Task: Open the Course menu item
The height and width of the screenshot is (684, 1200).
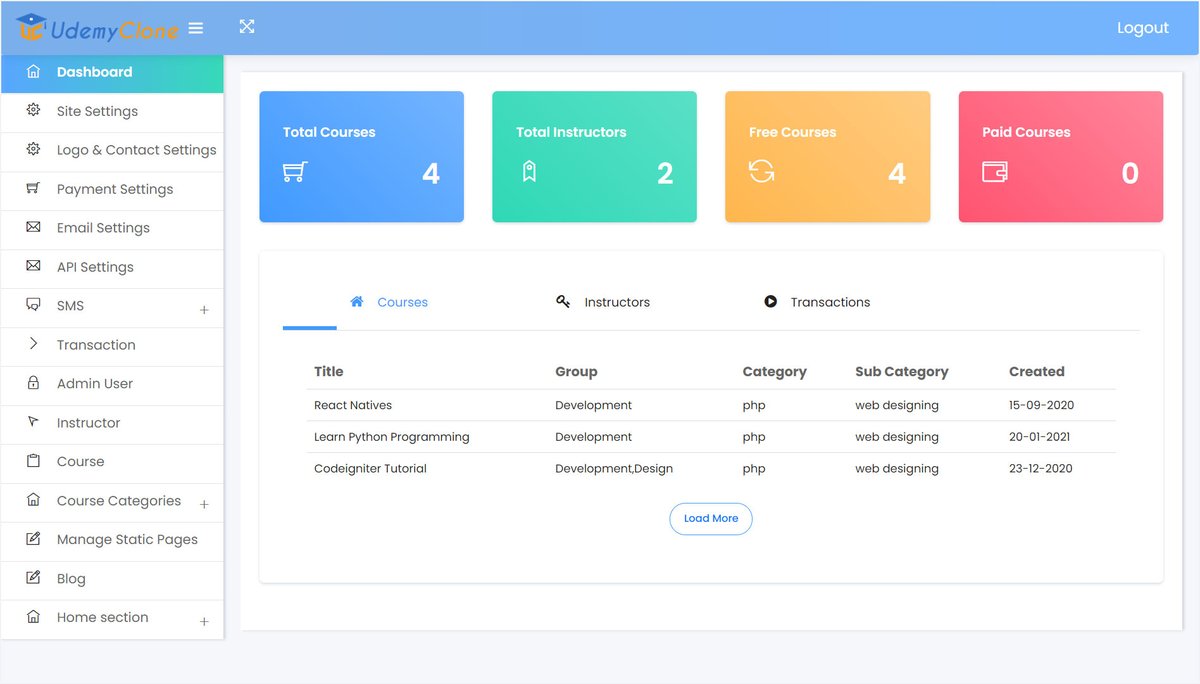Action: tap(112, 462)
